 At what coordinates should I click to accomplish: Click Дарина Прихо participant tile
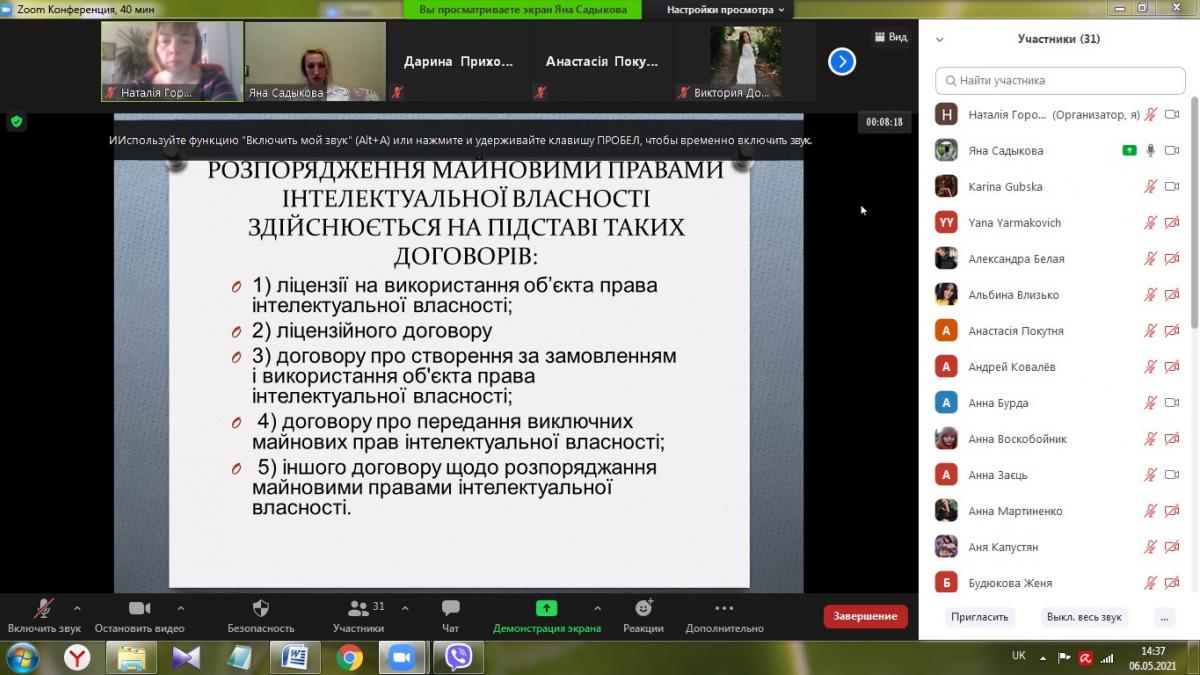click(x=458, y=62)
